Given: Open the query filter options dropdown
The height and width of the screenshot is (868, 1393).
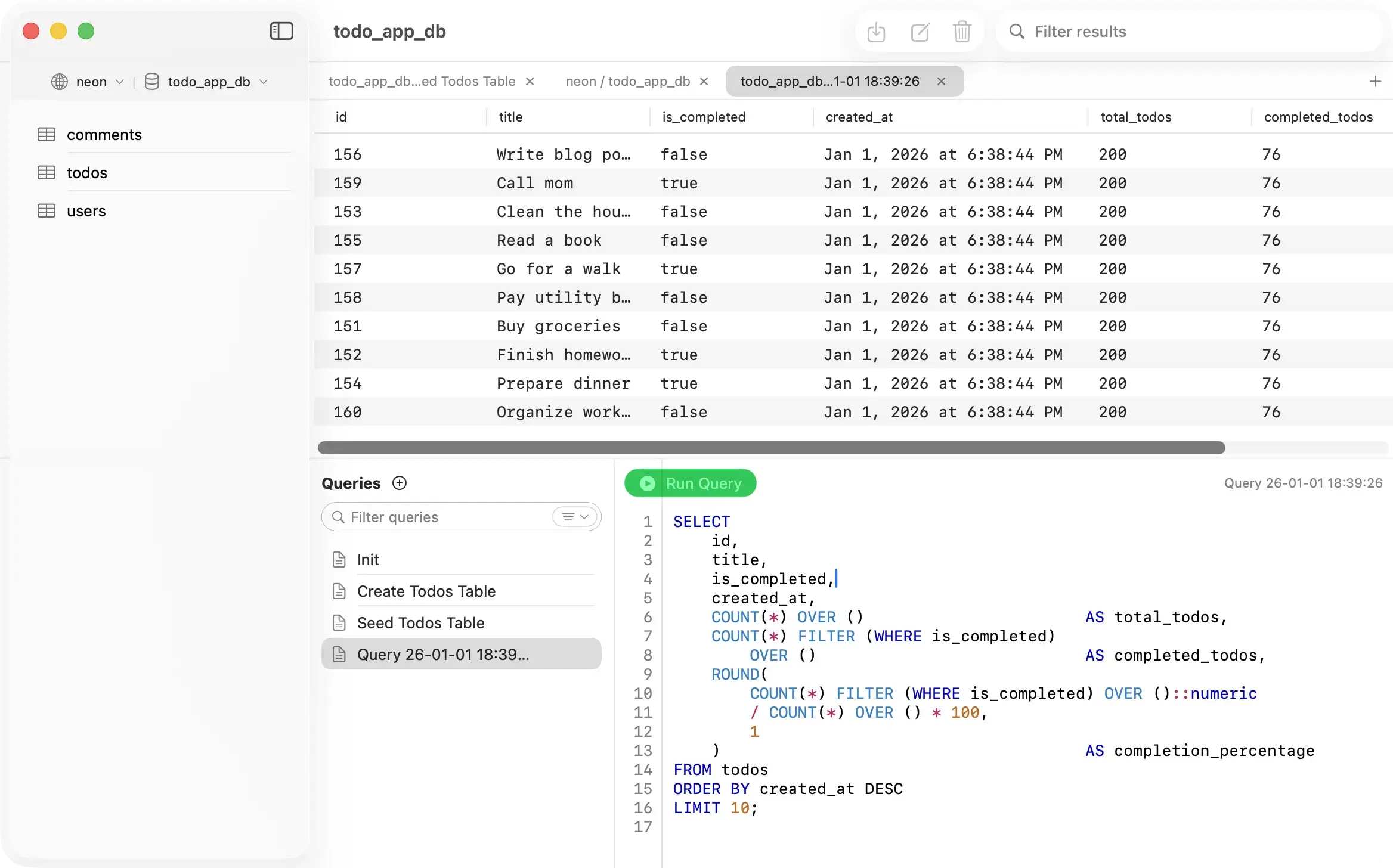Looking at the screenshot, I should pyautogui.click(x=574, y=516).
